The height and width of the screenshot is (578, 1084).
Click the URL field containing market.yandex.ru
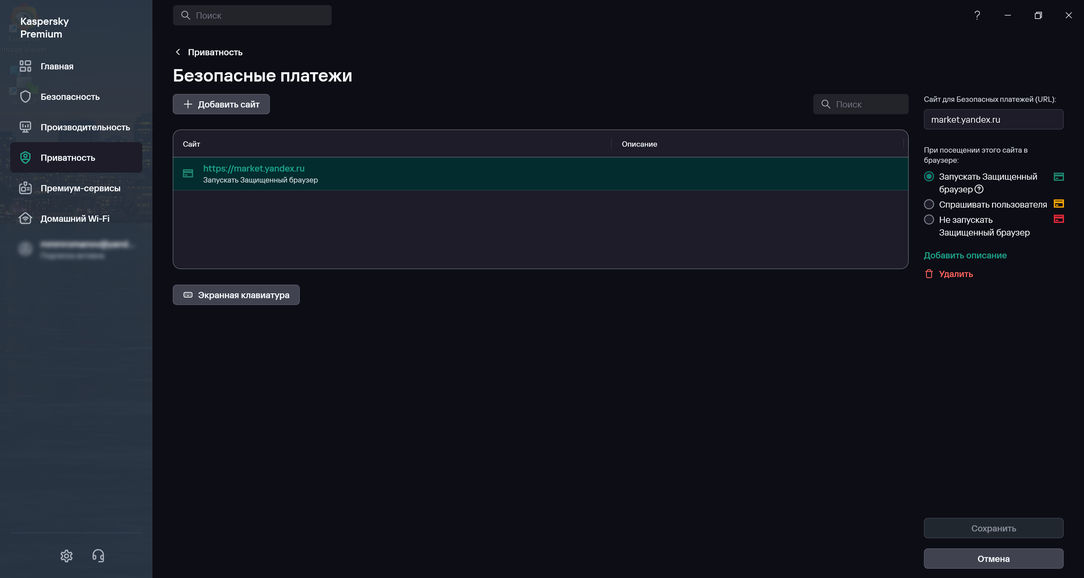993,120
